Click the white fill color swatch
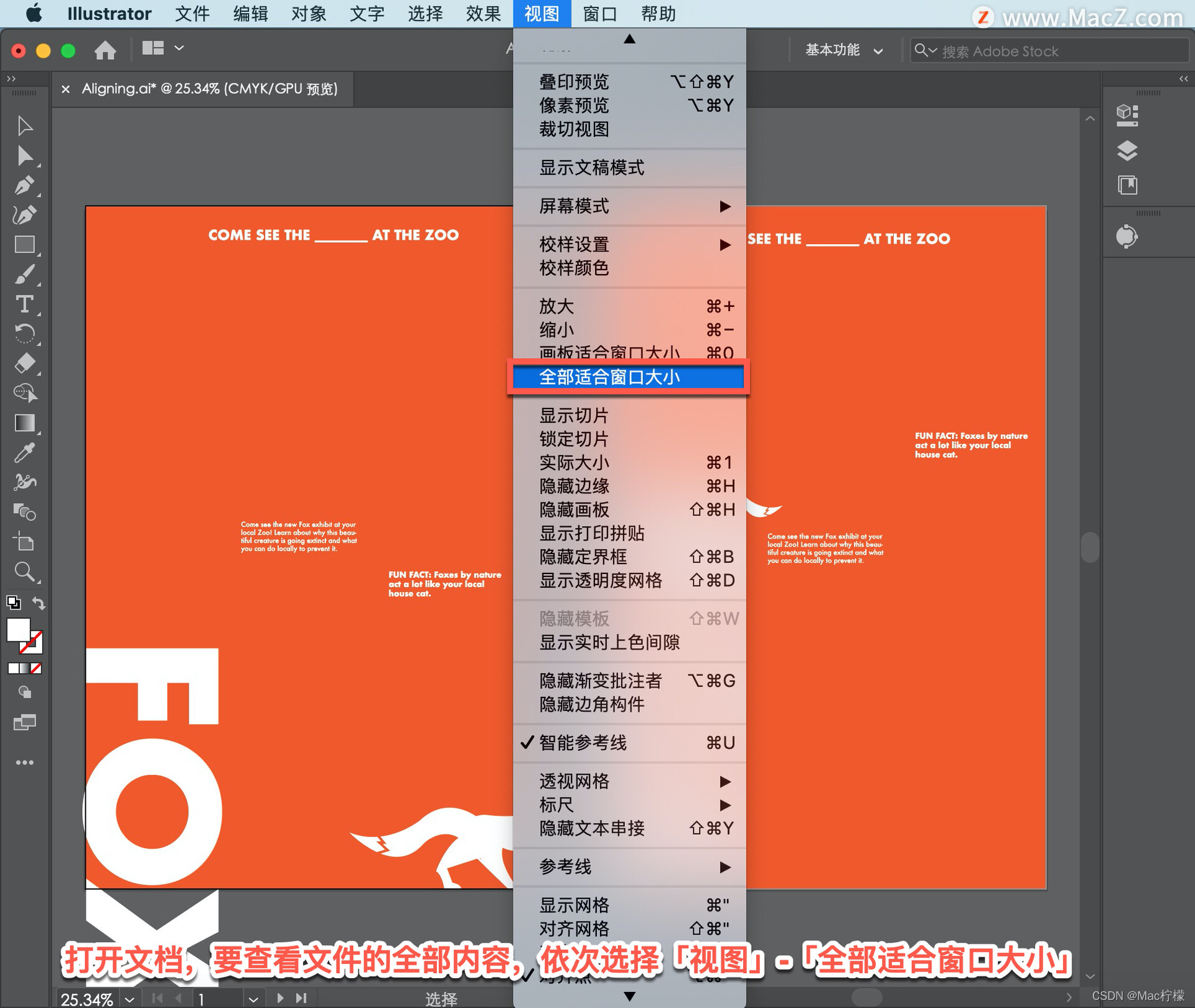Image resolution: width=1195 pixels, height=1008 pixels. point(18,630)
